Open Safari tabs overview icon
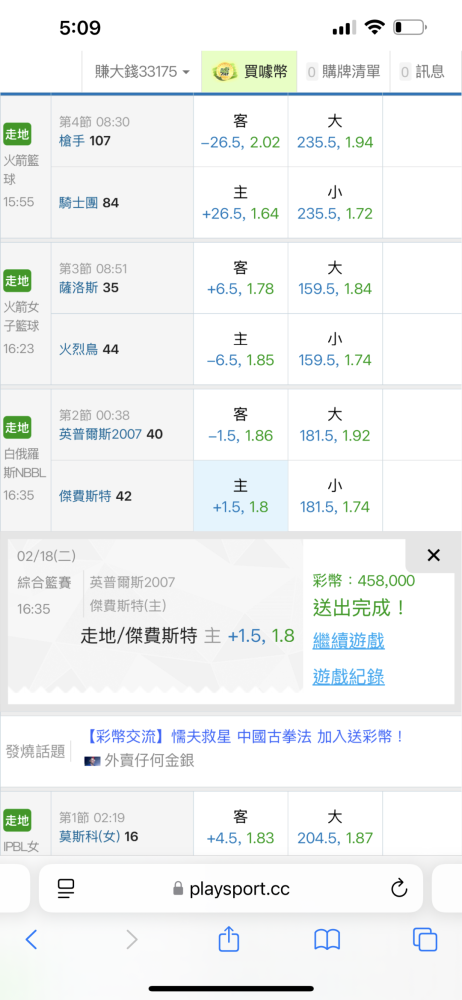The image size is (462, 1000). 424,939
